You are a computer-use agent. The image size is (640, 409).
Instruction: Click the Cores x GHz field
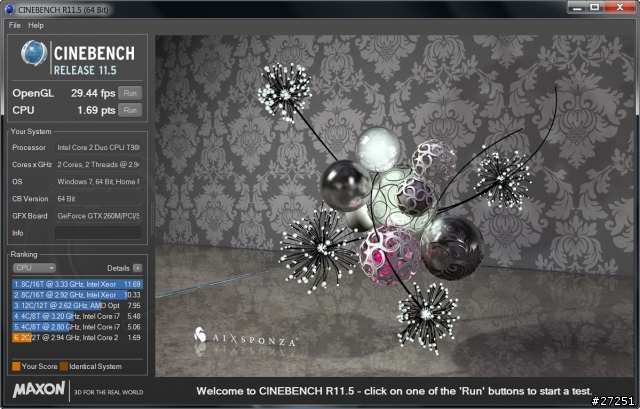tap(98, 164)
